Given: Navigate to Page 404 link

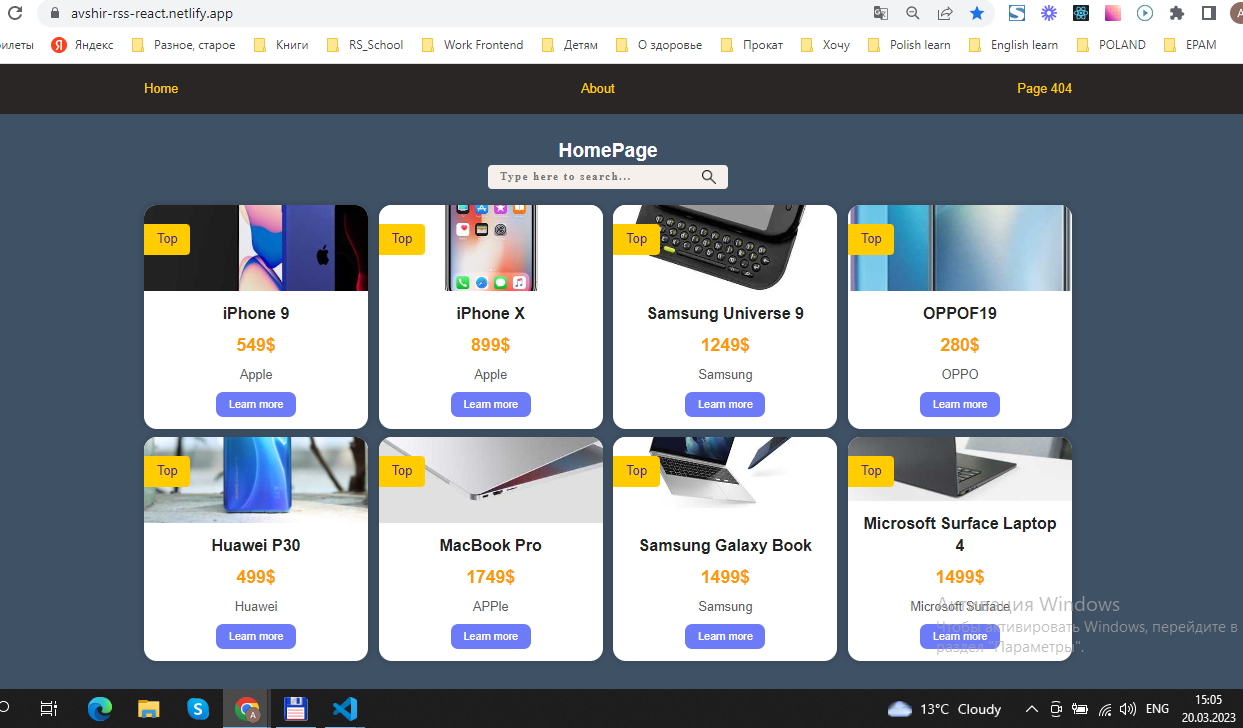Looking at the screenshot, I should click(1044, 88).
